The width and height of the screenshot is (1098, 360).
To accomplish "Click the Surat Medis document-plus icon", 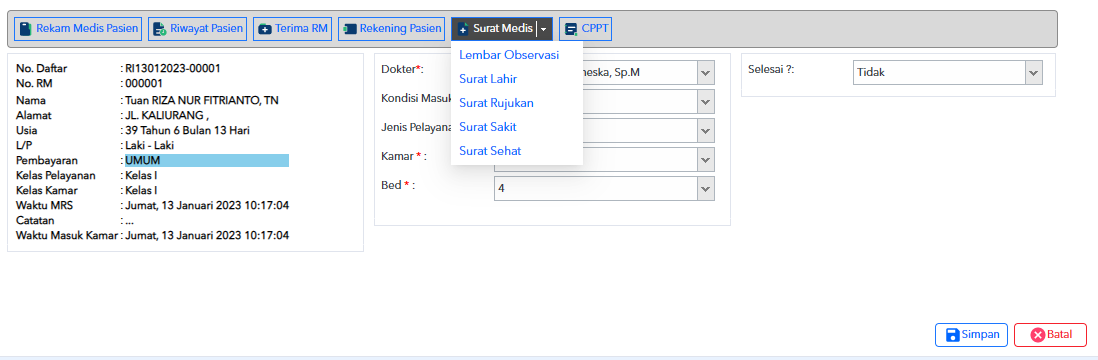I will (x=463, y=29).
